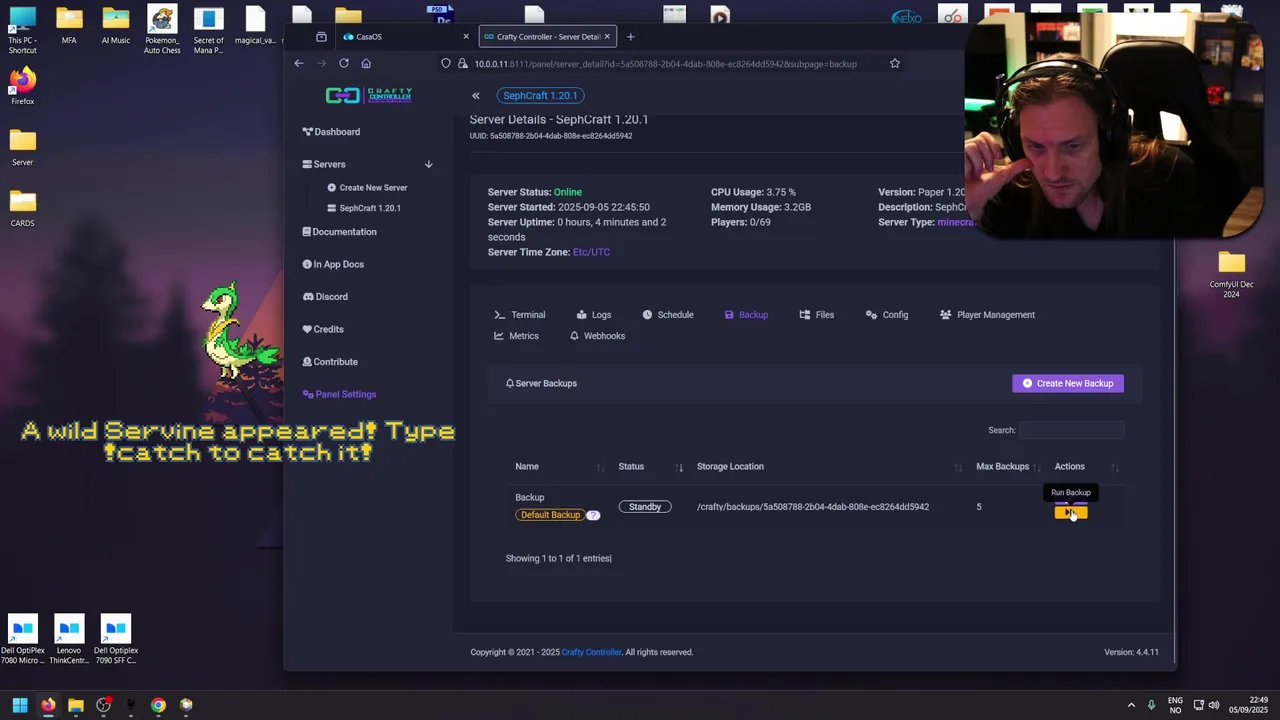The height and width of the screenshot is (720, 1280).
Task: Switch to the CasaOS browser tab
Action: tap(403, 37)
